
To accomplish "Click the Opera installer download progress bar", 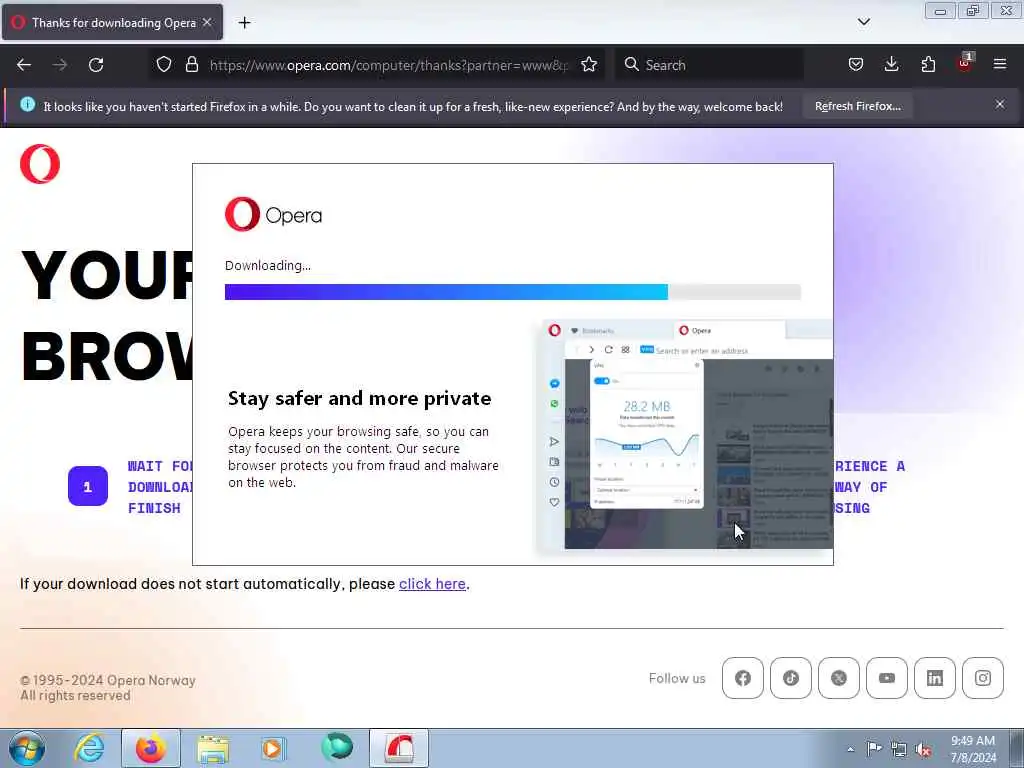I will [513, 292].
